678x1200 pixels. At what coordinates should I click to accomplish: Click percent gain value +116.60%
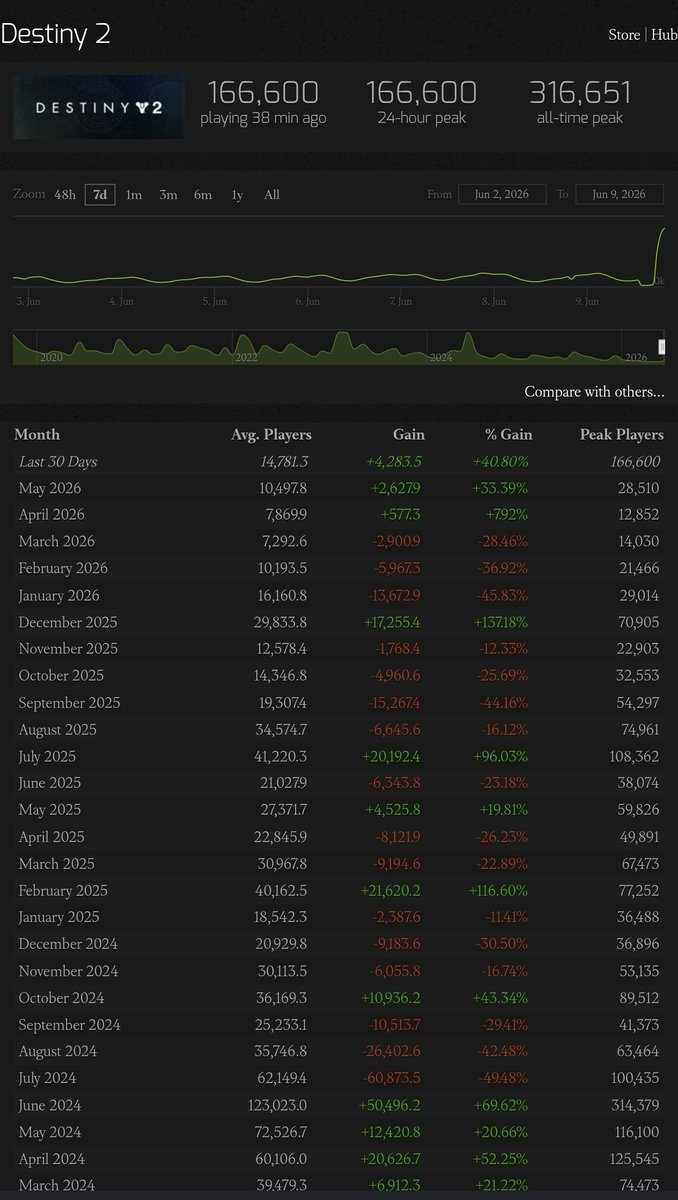point(499,890)
